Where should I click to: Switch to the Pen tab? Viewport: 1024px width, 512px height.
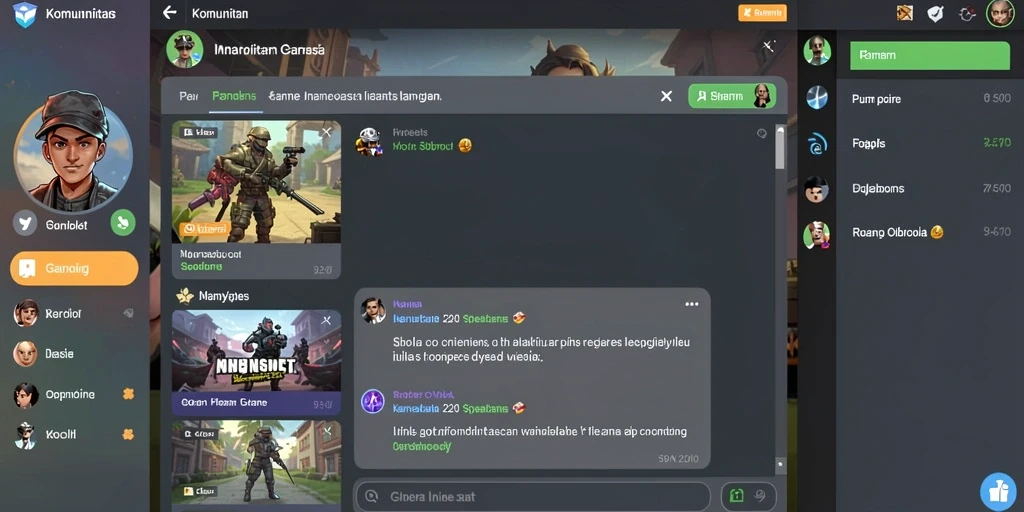189,96
